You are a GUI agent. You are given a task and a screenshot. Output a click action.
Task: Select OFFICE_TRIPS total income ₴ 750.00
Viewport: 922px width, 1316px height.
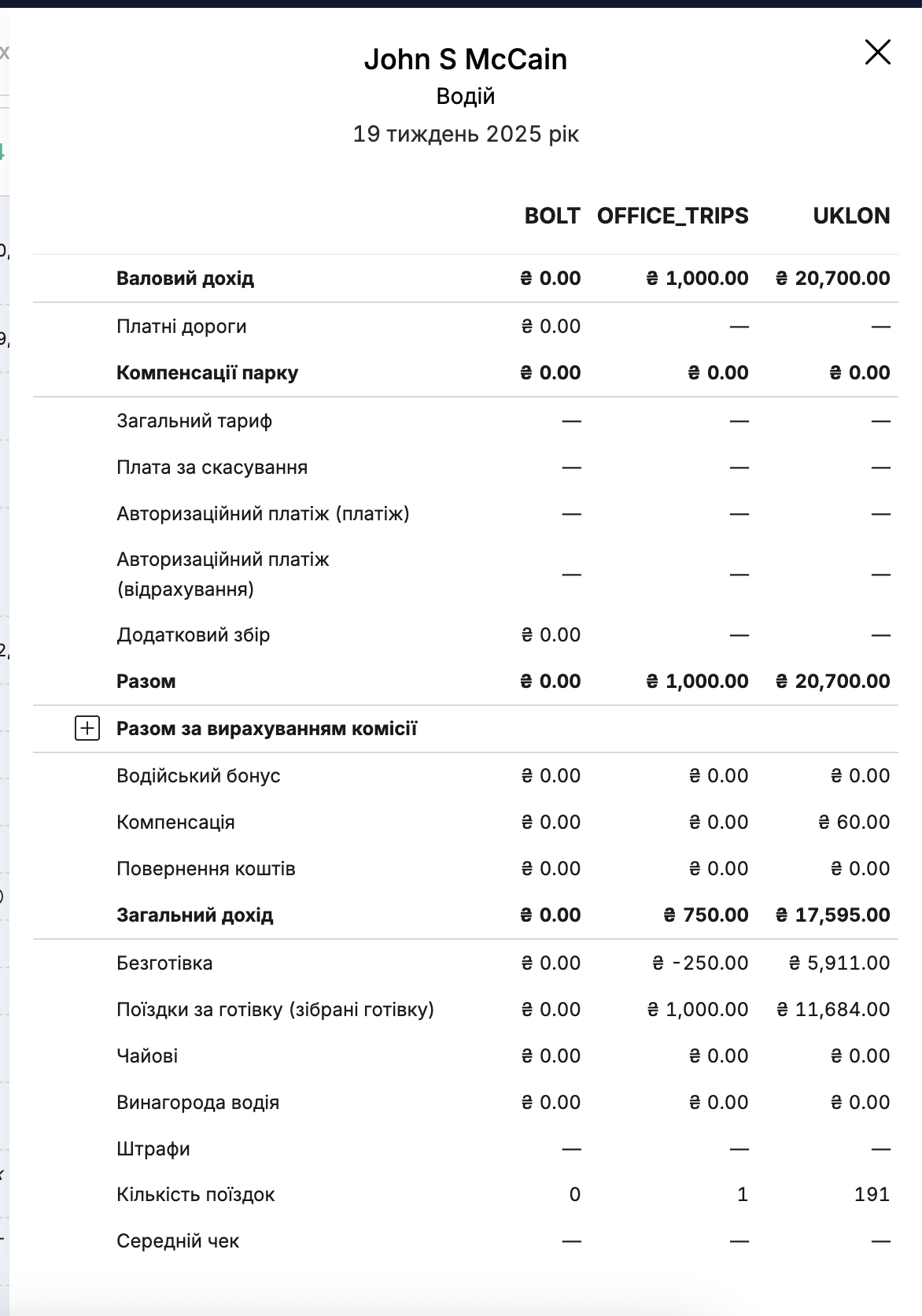click(x=706, y=915)
